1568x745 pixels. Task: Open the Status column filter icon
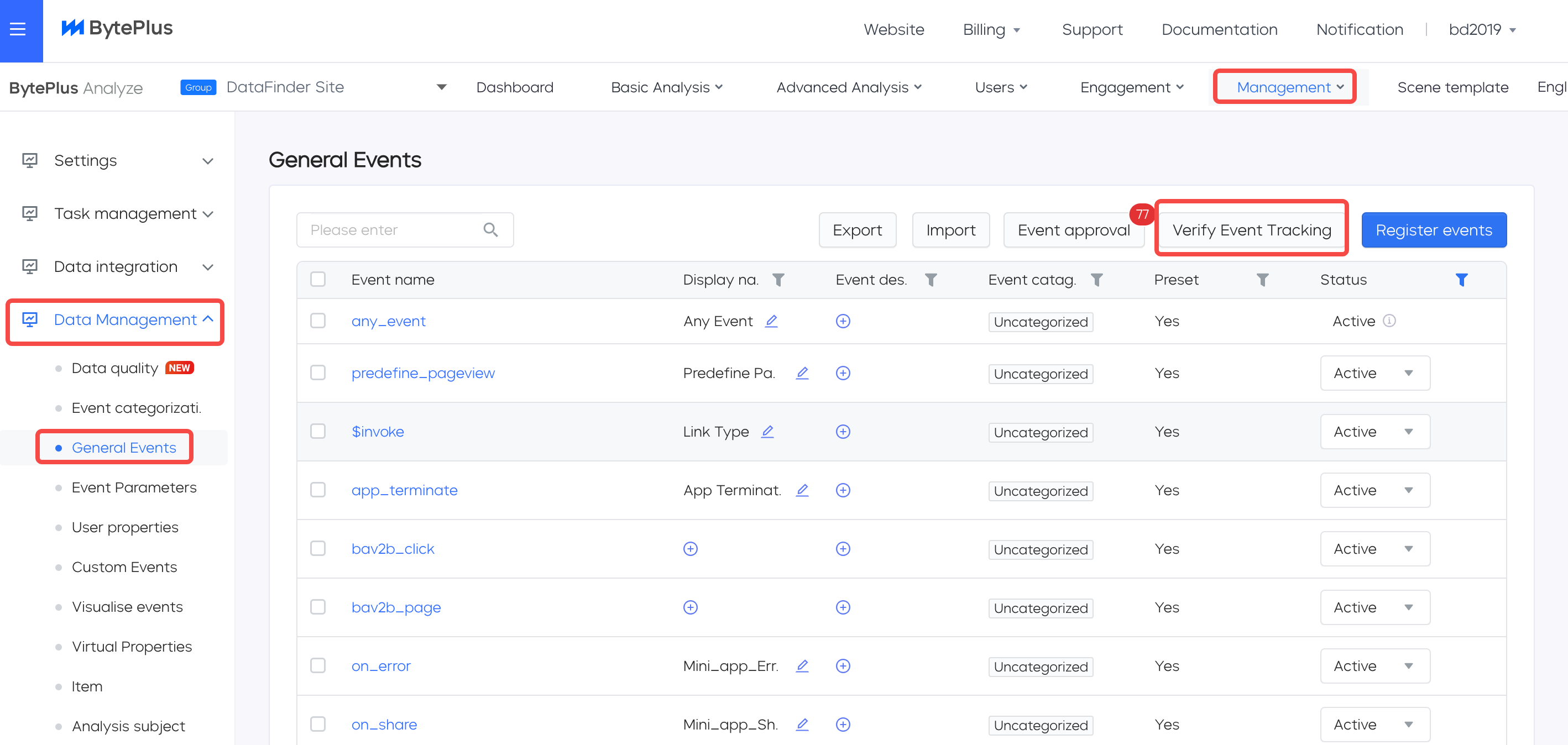point(1461,280)
